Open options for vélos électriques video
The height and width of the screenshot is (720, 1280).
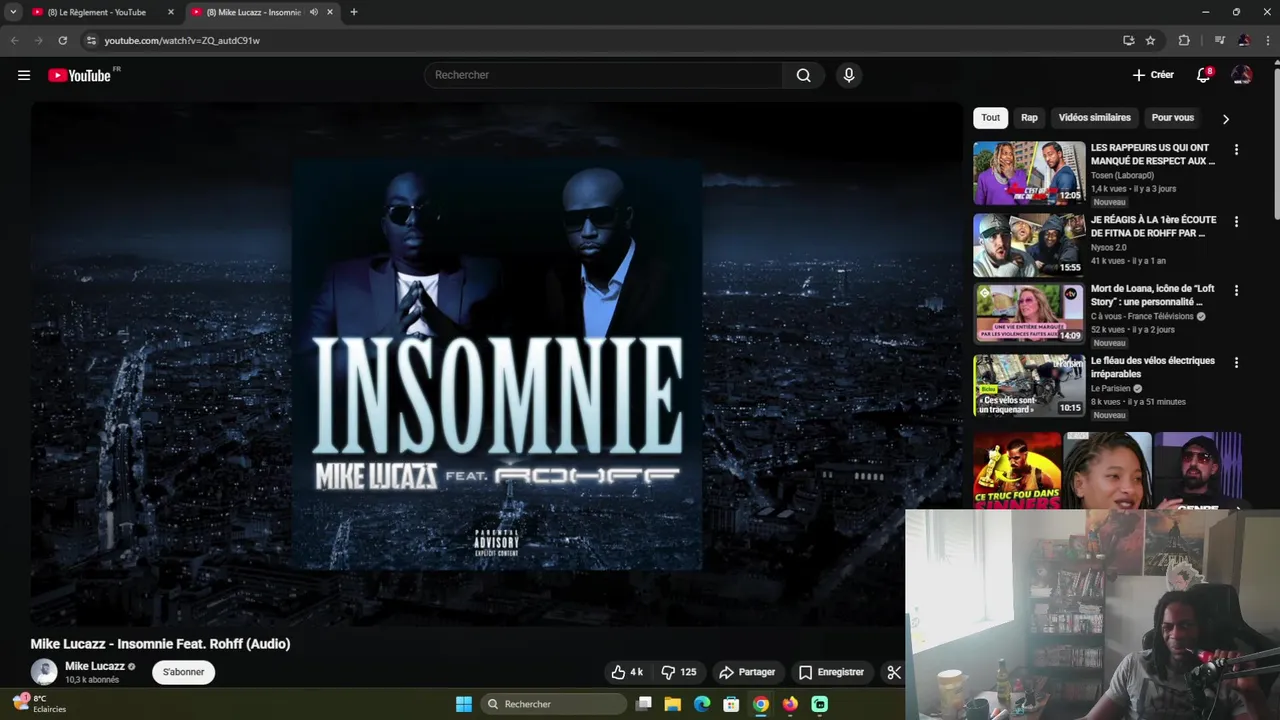[1236, 363]
